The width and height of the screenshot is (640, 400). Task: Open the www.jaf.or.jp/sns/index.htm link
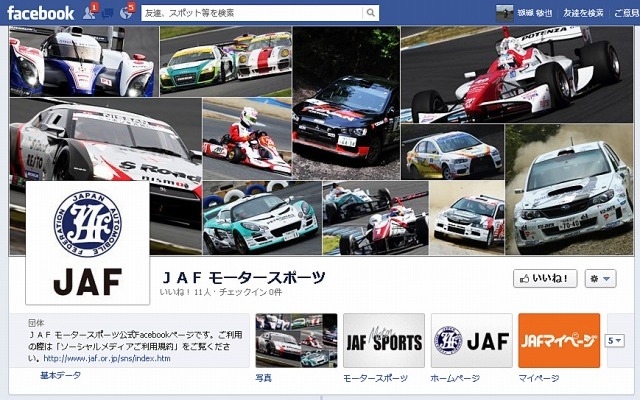tap(107, 358)
